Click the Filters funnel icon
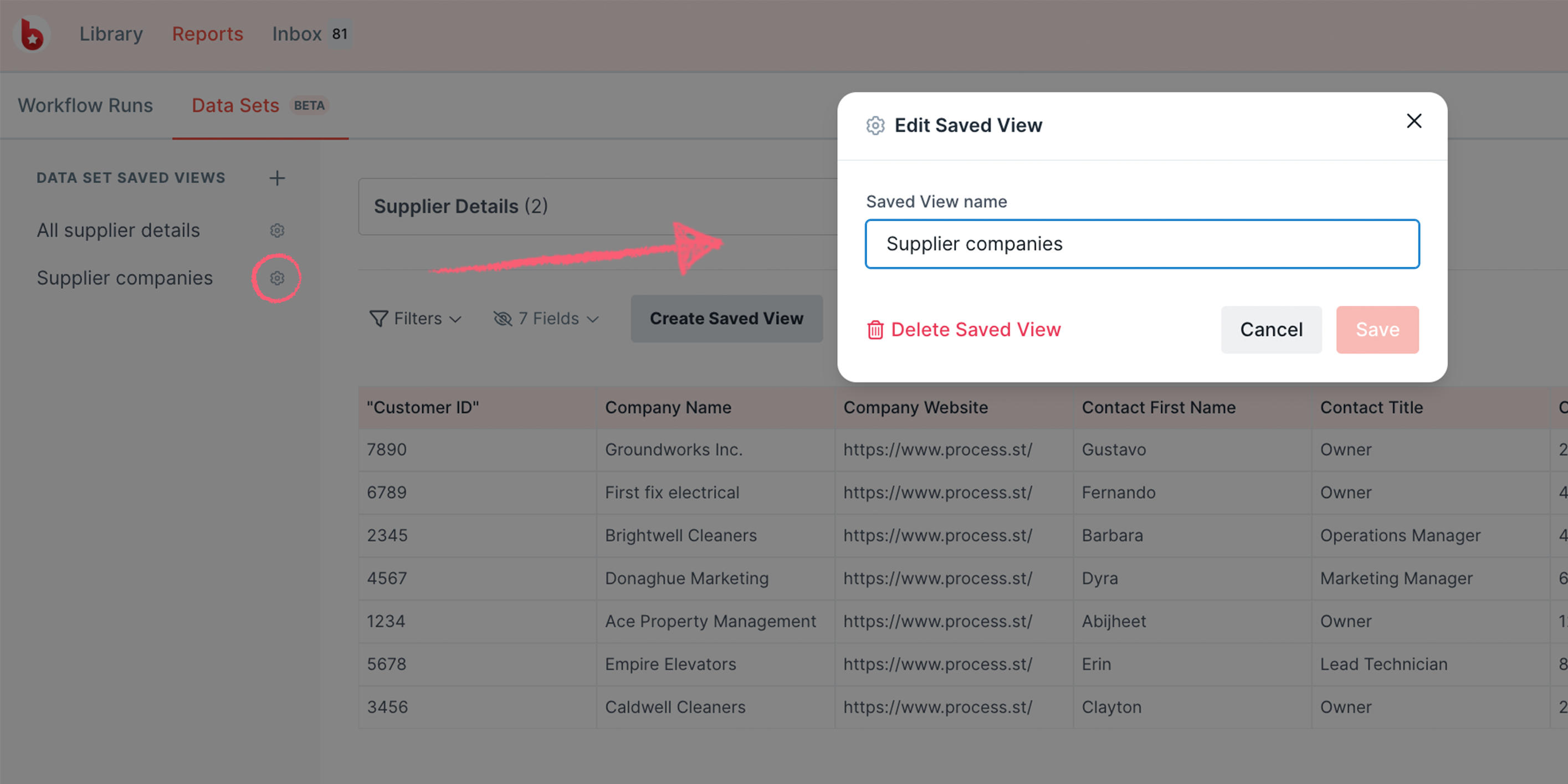 [x=378, y=319]
